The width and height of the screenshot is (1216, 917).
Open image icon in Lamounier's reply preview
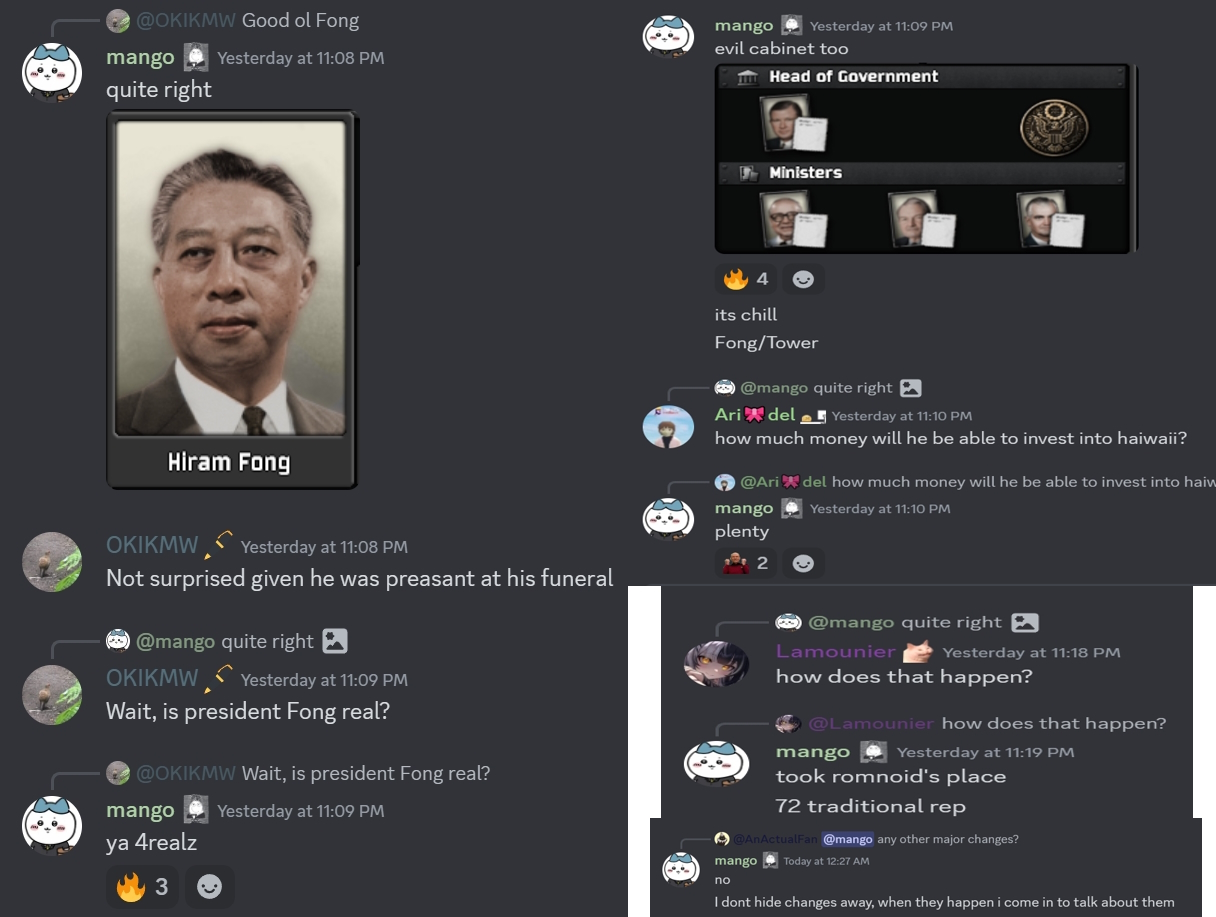click(x=1024, y=622)
